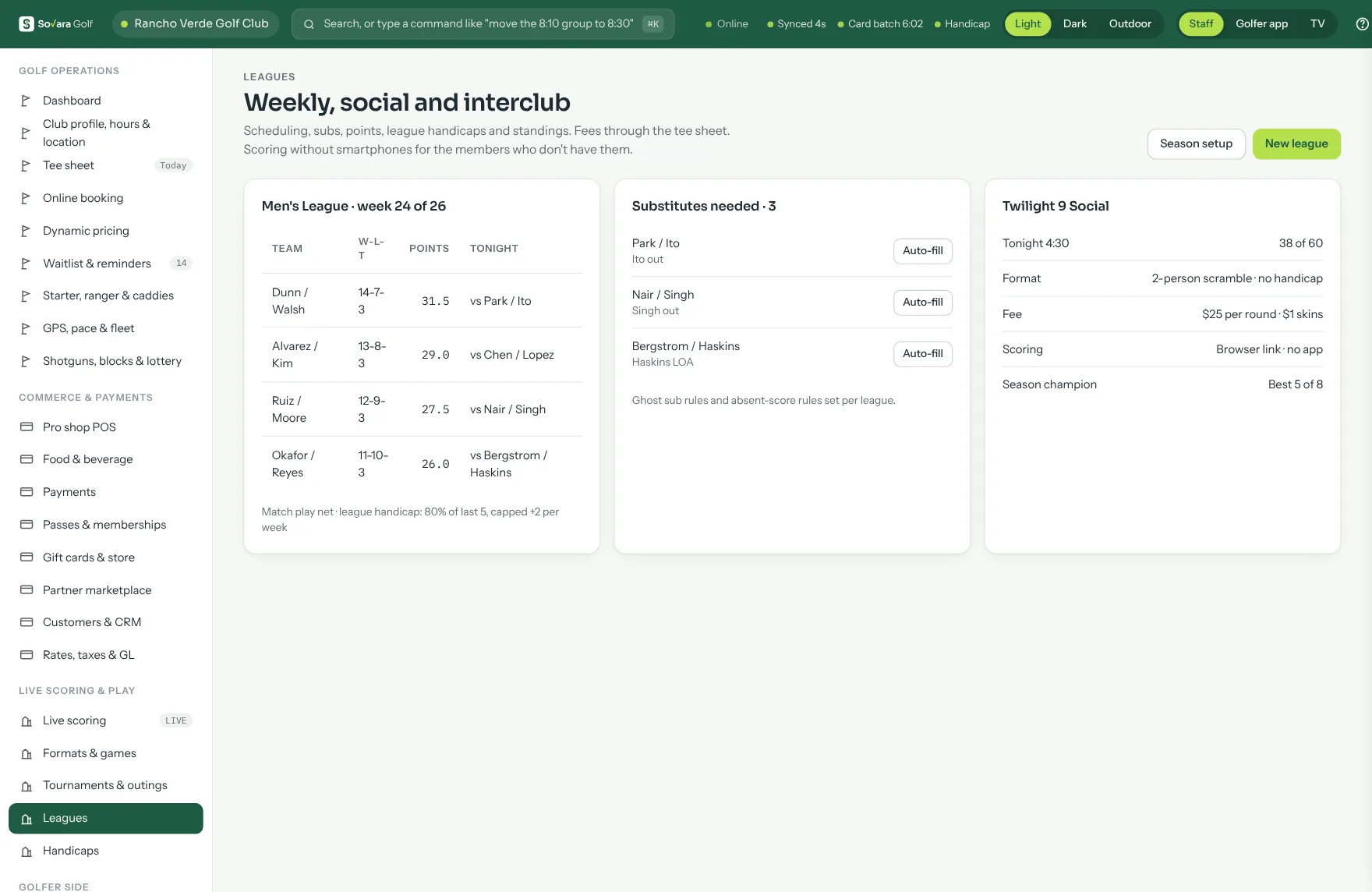Click the Gift cards & store icon
This screenshot has width=1372, height=892.
tap(27, 557)
